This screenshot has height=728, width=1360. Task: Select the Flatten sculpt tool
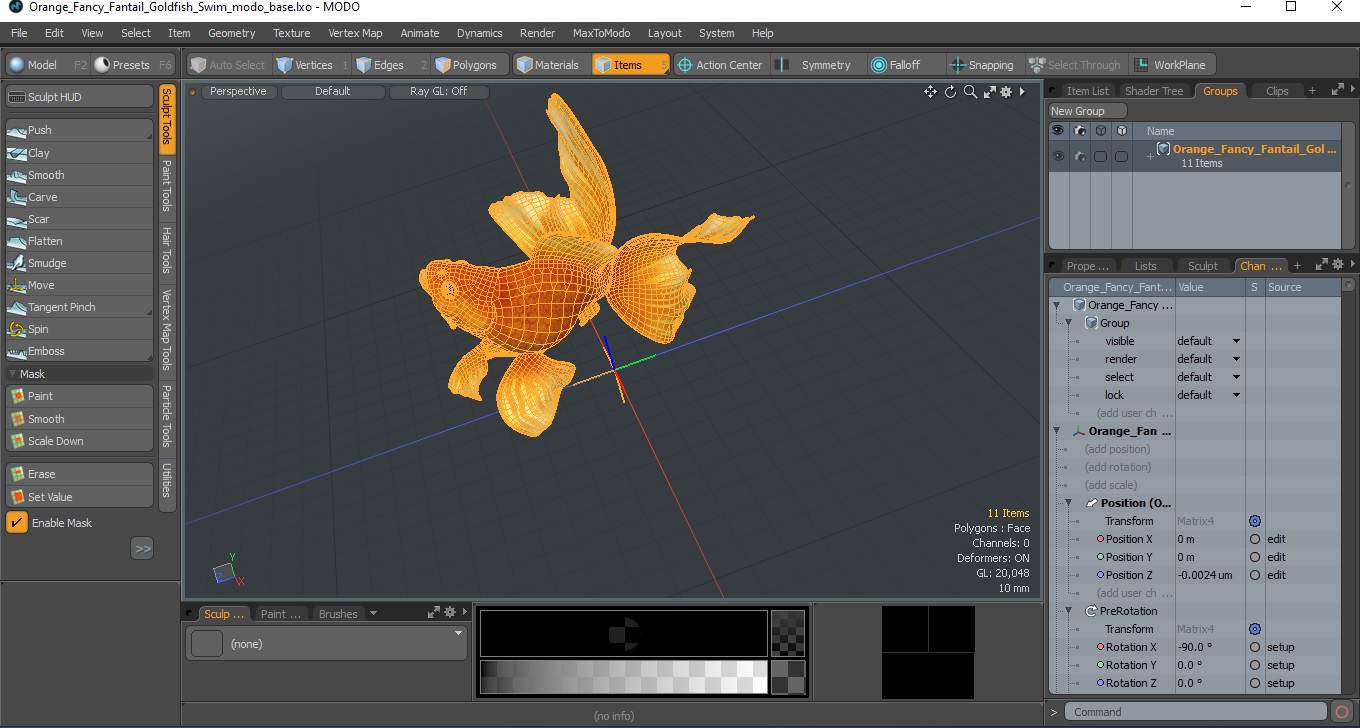coord(79,241)
